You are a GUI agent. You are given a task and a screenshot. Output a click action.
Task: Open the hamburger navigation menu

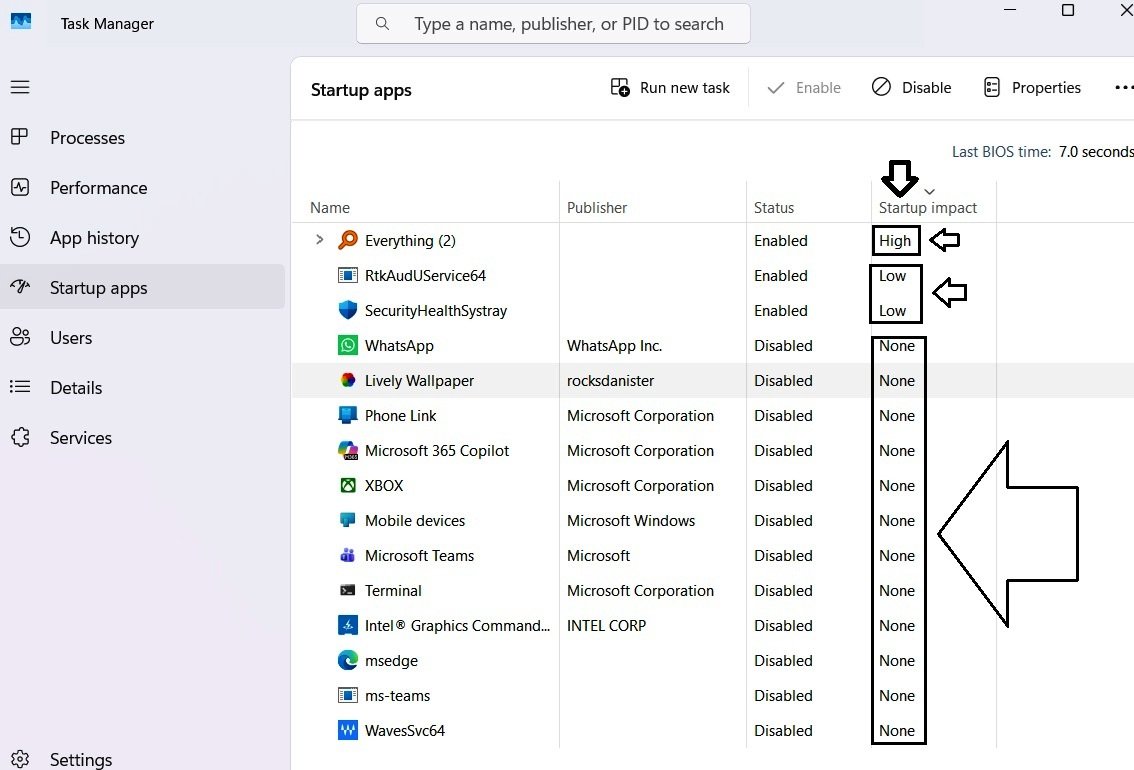20,87
